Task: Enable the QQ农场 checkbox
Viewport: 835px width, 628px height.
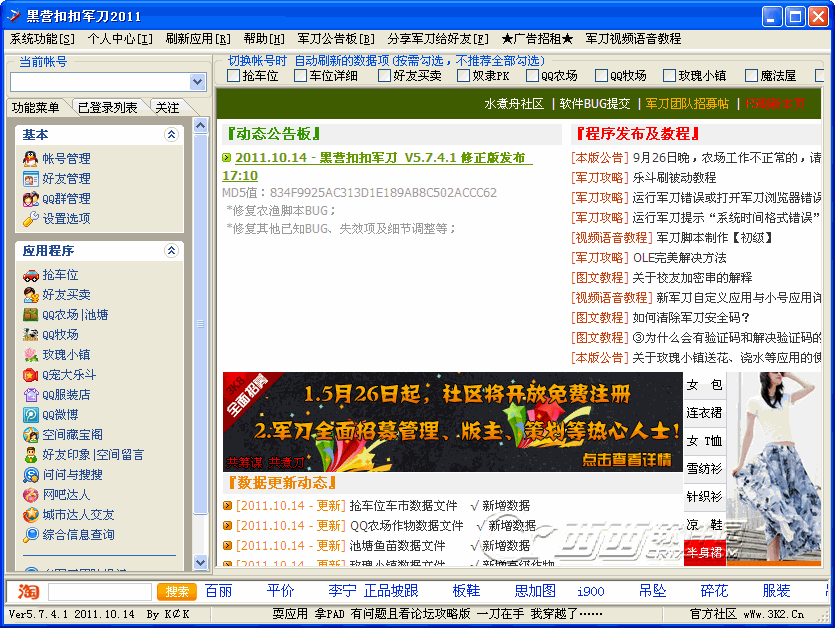Action: (x=532, y=76)
